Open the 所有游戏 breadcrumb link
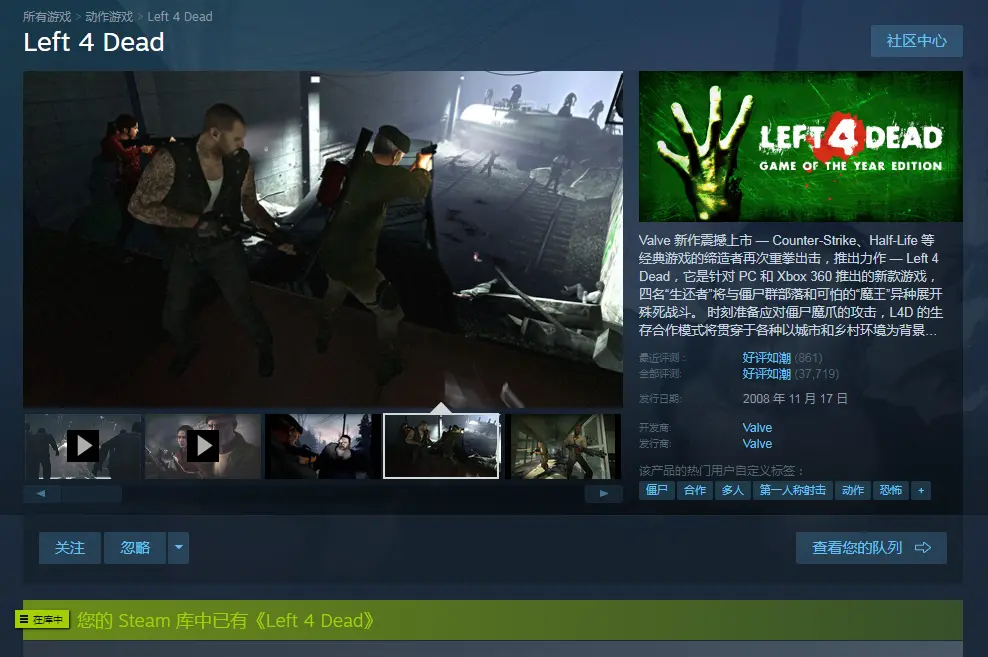Screen dimensions: 988x657 point(47,16)
